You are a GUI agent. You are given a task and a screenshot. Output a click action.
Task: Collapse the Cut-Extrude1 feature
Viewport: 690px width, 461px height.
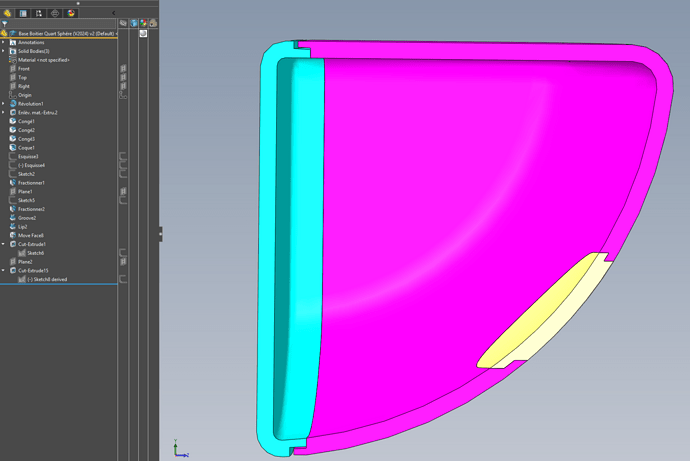point(3,244)
